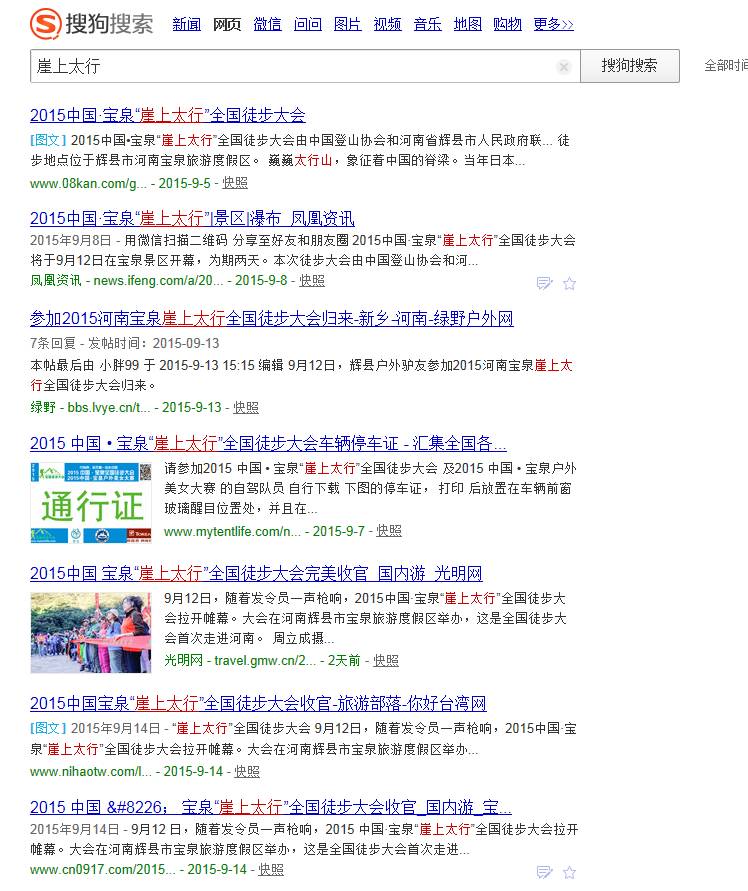Switch to the 购物 search tab
748x891 pixels.
[507, 24]
